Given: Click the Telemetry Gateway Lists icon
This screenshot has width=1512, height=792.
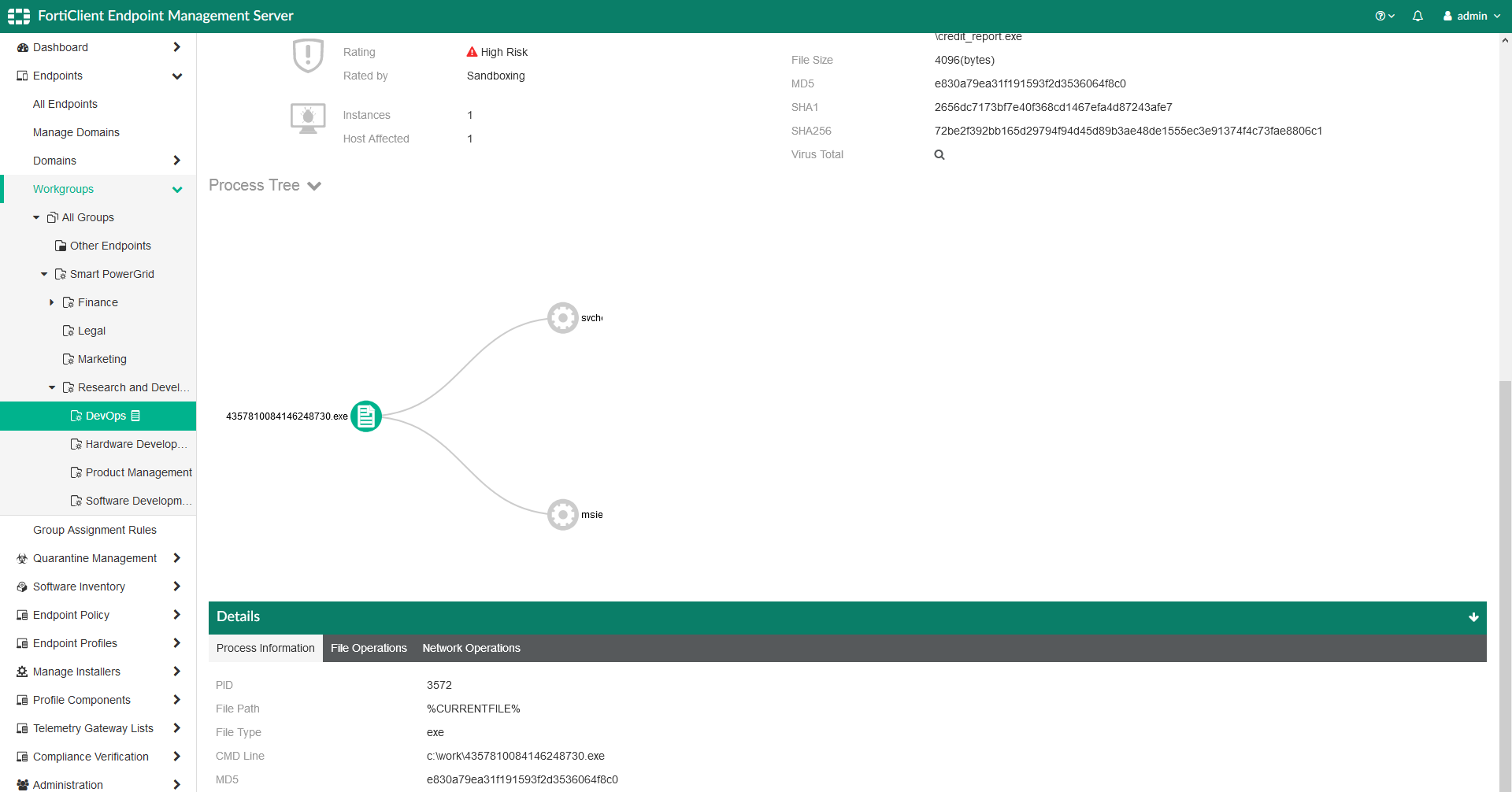Looking at the screenshot, I should click(22, 728).
